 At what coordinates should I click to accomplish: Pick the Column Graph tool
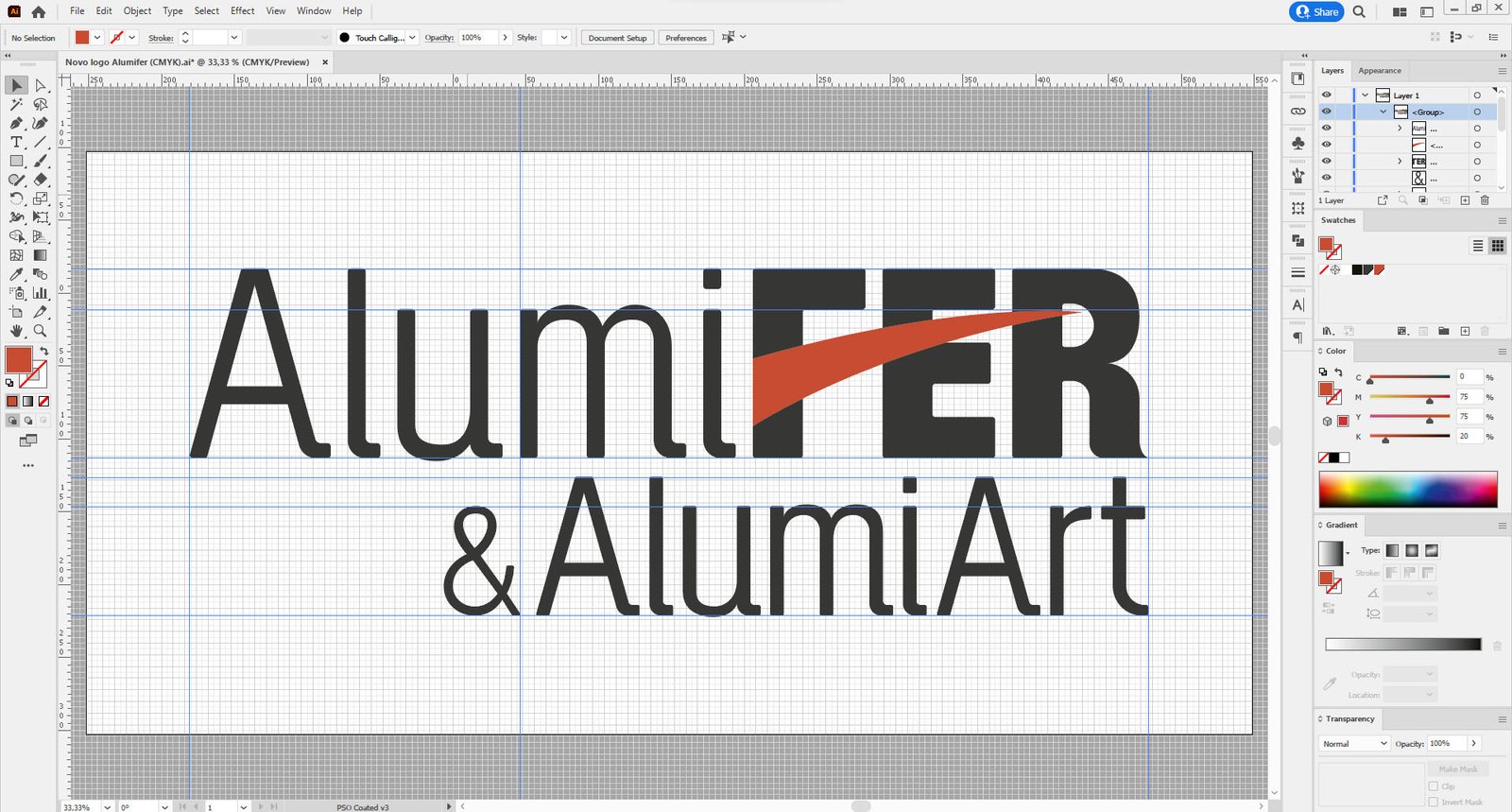(x=41, y=293)
